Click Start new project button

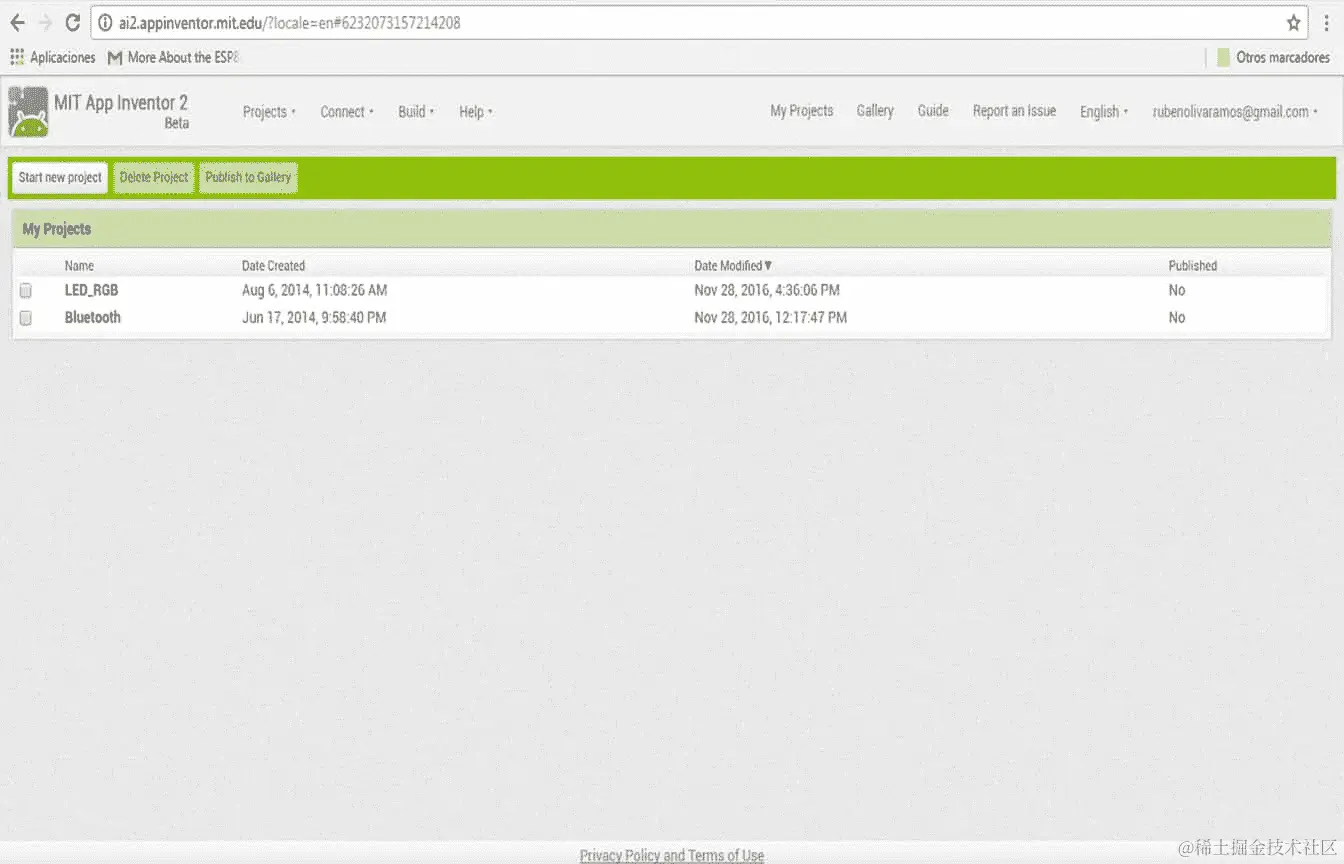[x=60, y=177]
